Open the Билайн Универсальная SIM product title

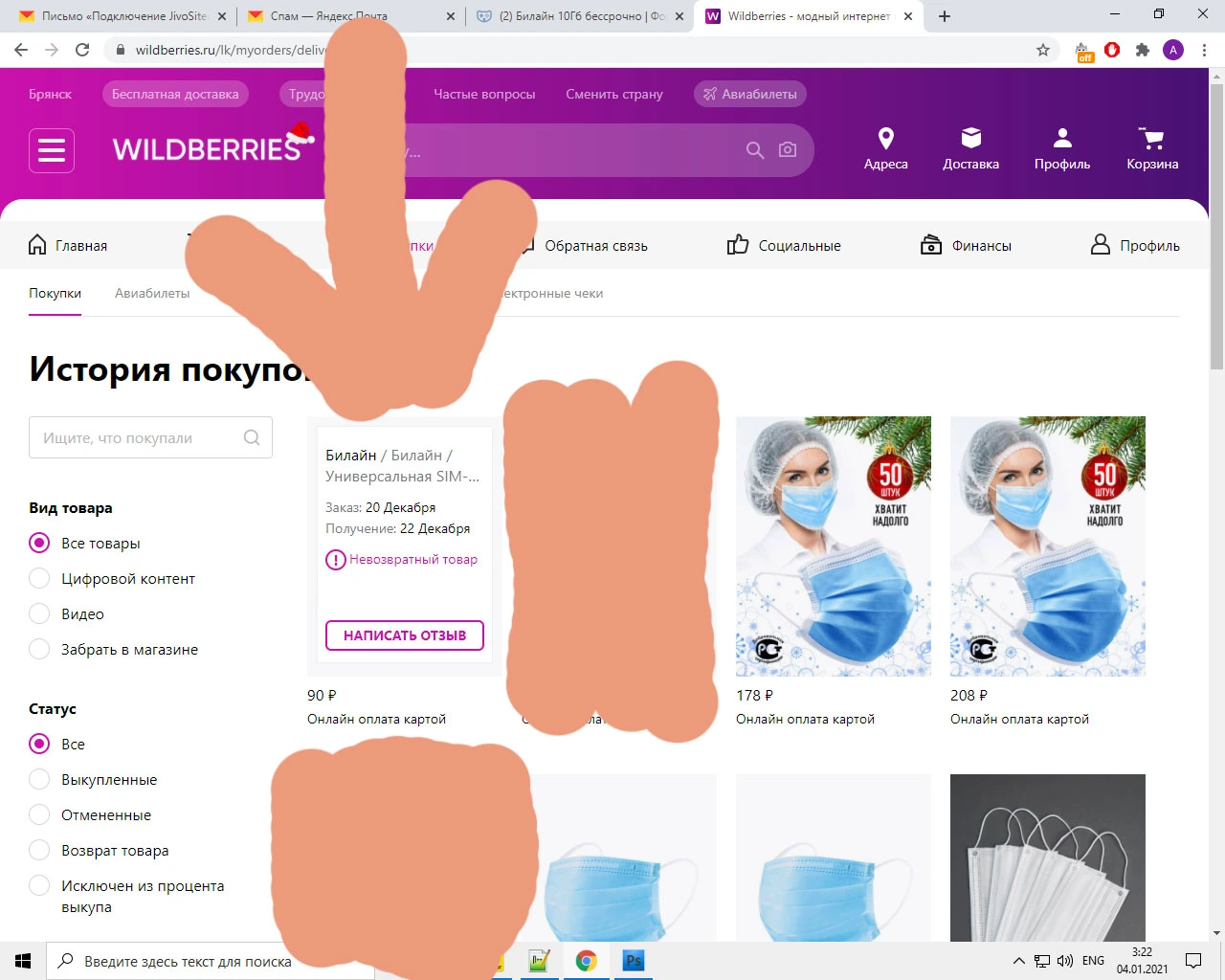click(x=402, y=466)
